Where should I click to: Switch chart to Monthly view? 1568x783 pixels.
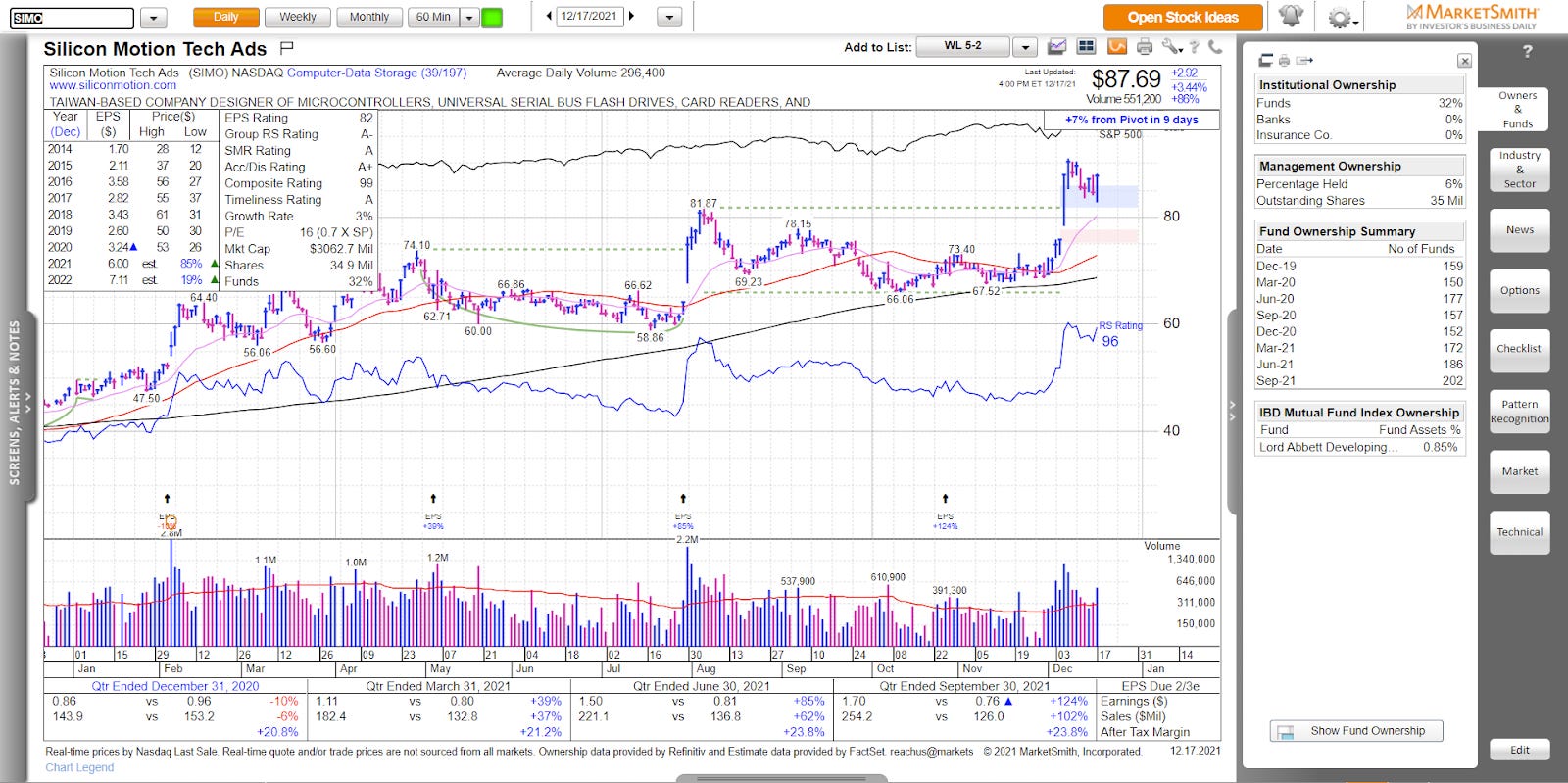(x=368, y=17)
